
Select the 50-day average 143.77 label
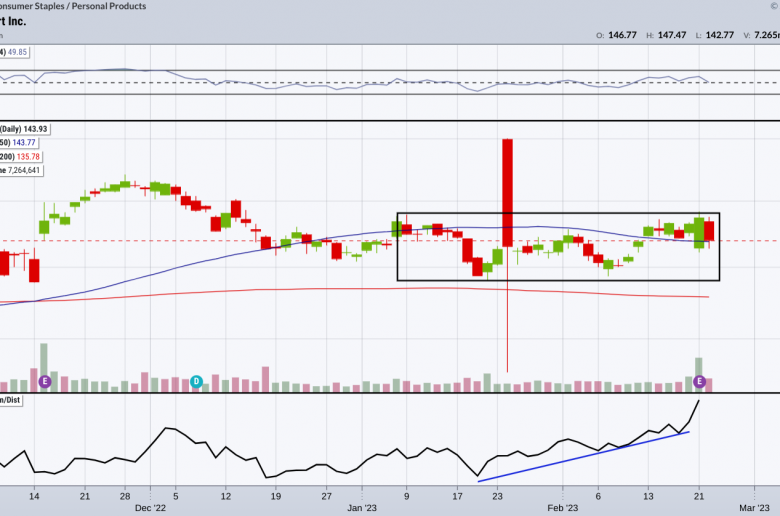pyautogui.click(x=18, y=143)
